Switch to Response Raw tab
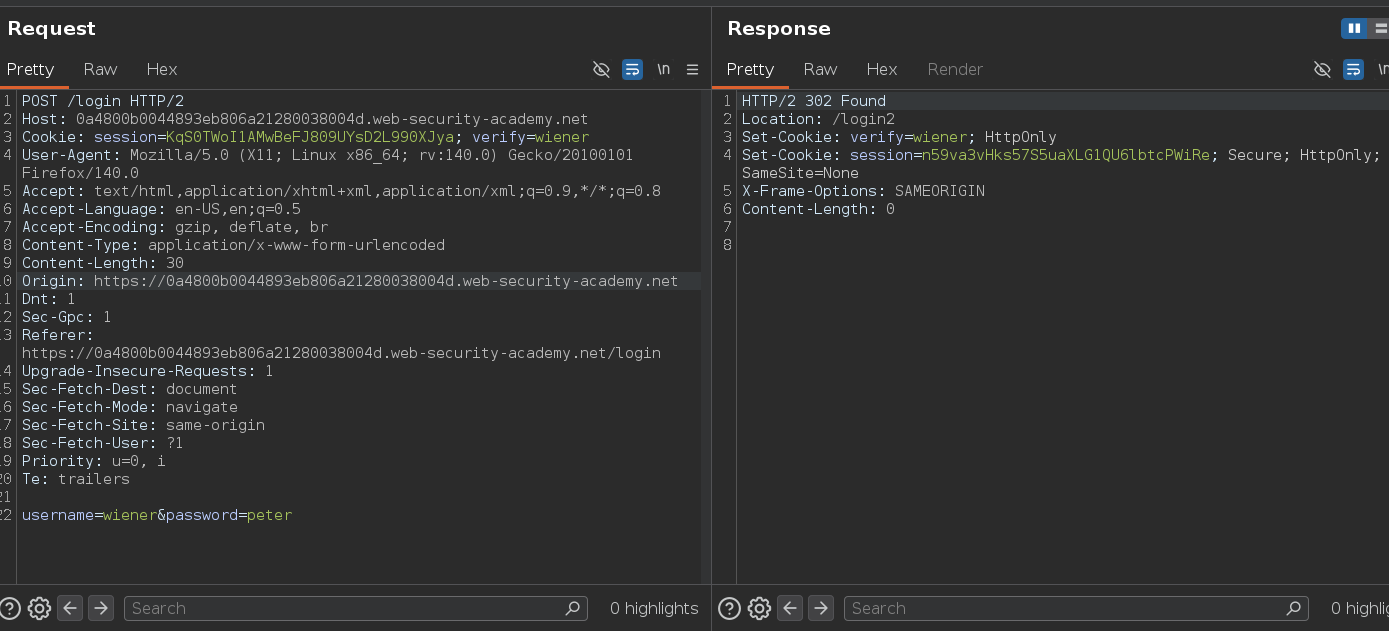Viewport: 1389px width, 631px height. pyautogui.click(x=820, y=69)
